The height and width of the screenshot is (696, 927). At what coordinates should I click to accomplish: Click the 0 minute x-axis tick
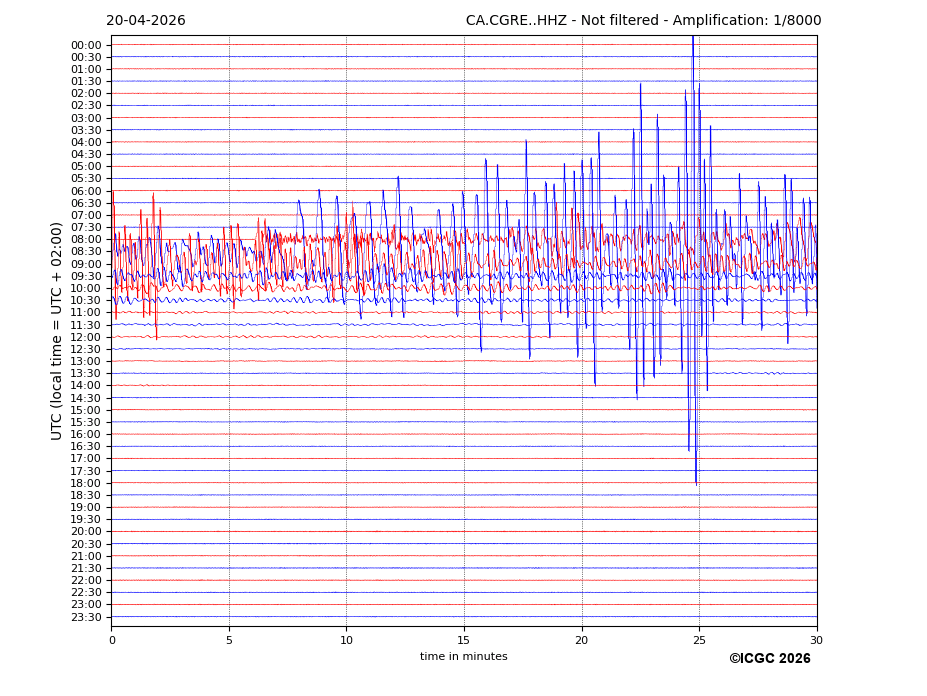pos(112,640)
